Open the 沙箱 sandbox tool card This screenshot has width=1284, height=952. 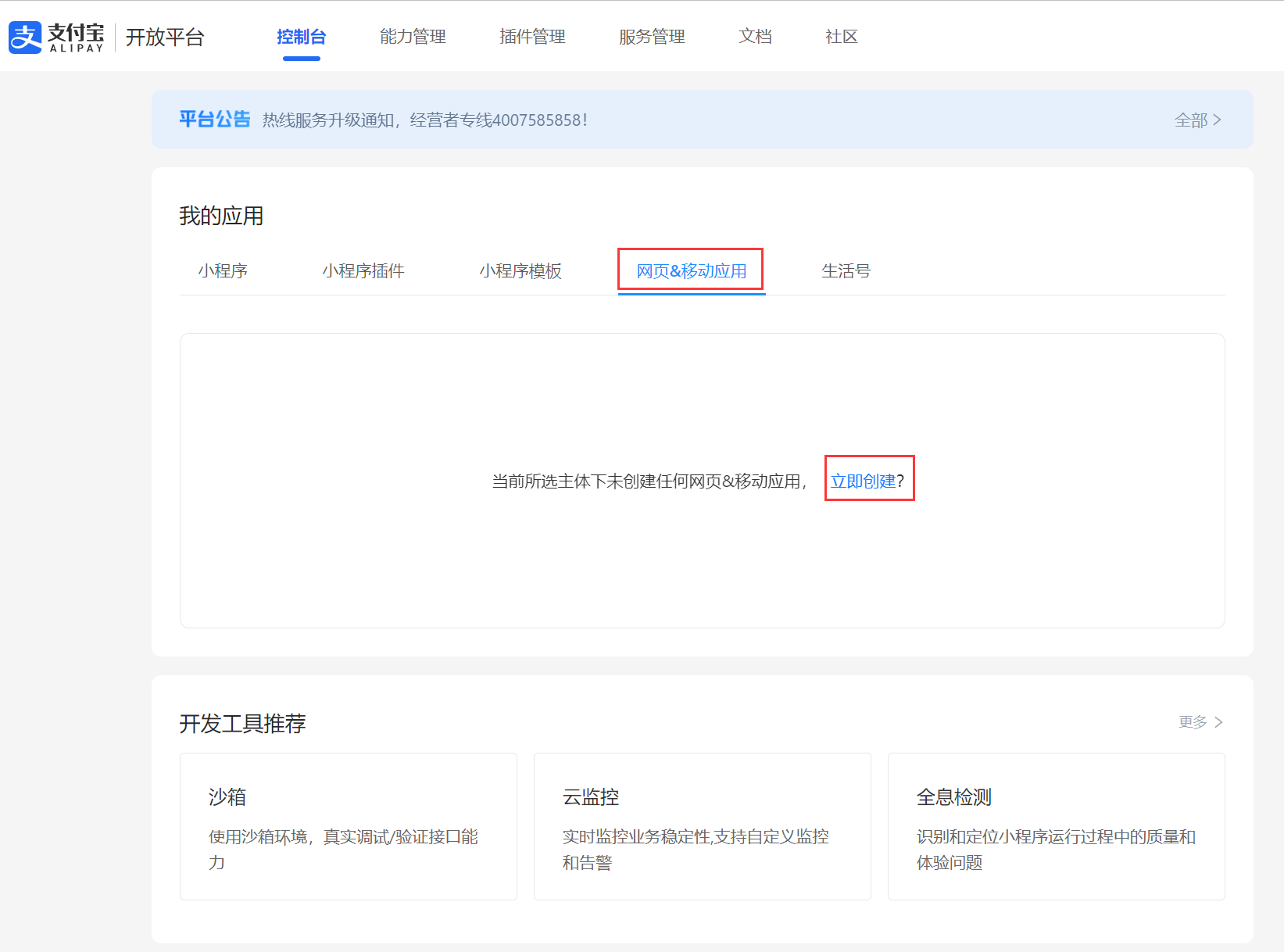point(348,826)
